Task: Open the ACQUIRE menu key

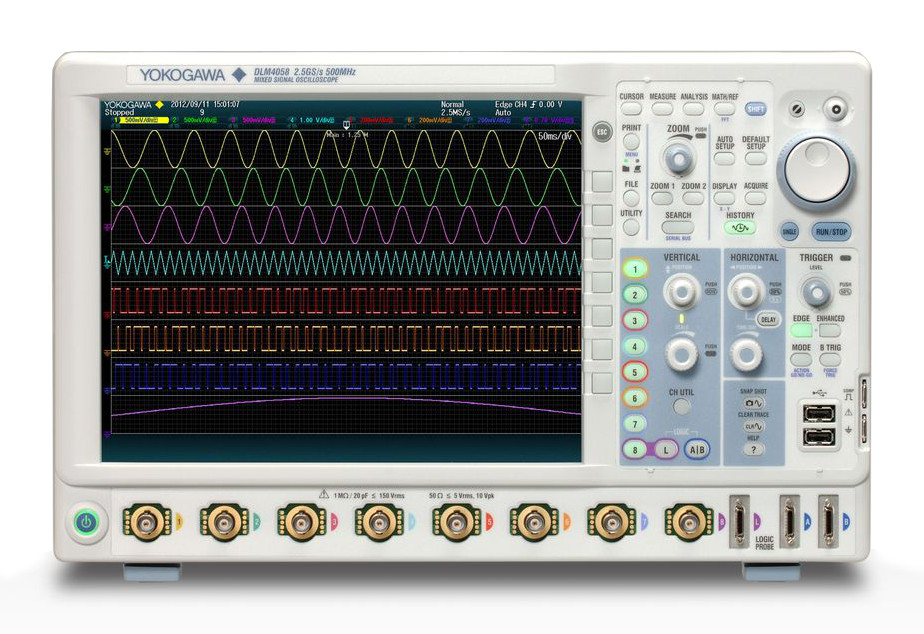Action: (755, 198)
